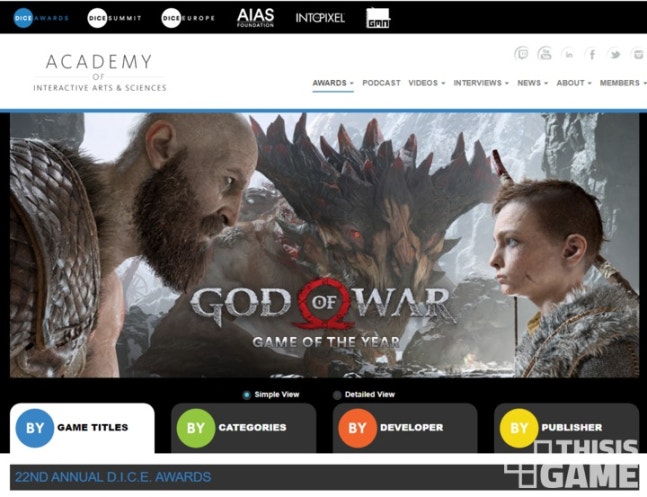Viewport: 647px width, 497px height.
Task: Open the Interviews dropdown
Action: tap(481, 83)
